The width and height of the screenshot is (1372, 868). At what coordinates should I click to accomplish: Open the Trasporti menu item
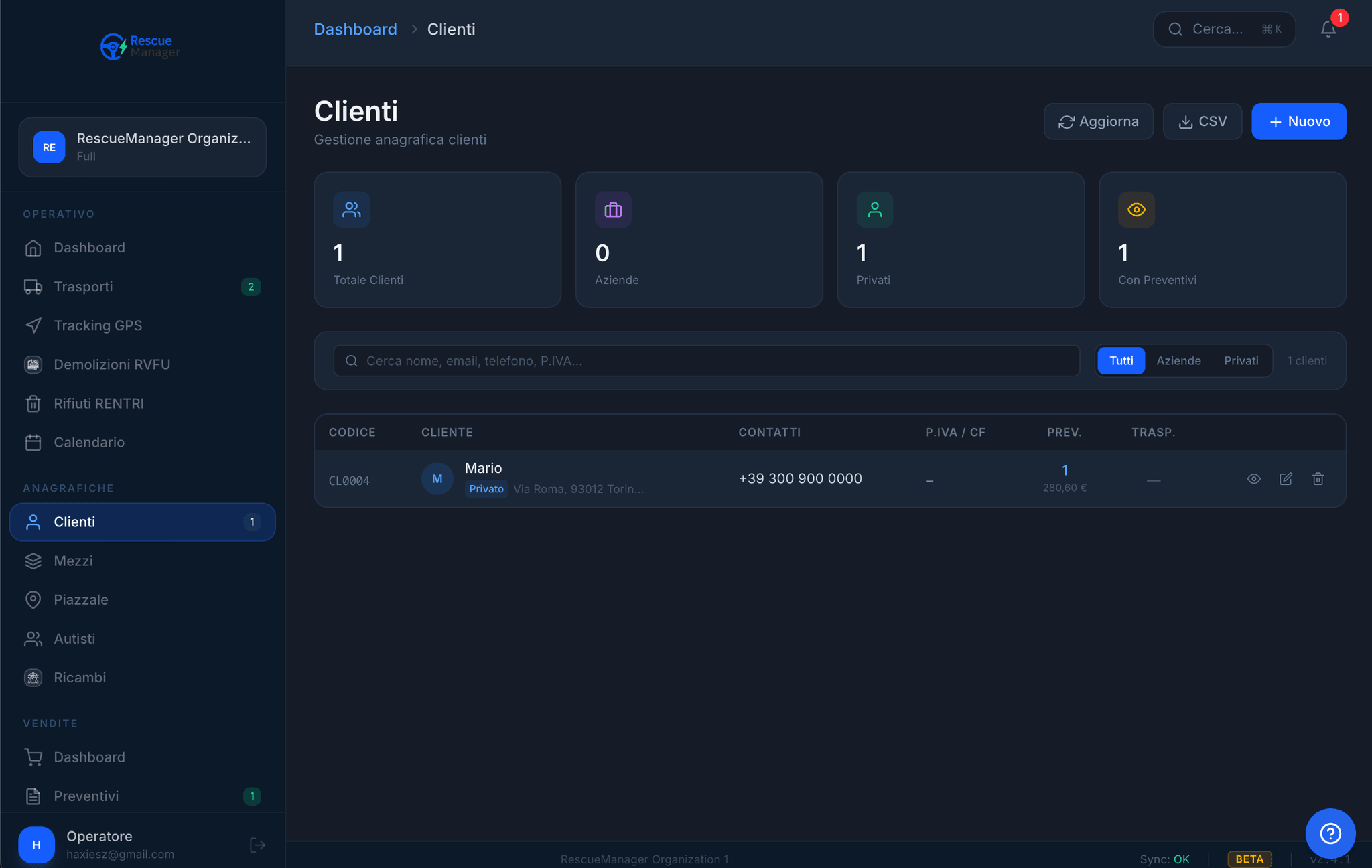coord(83,287)
